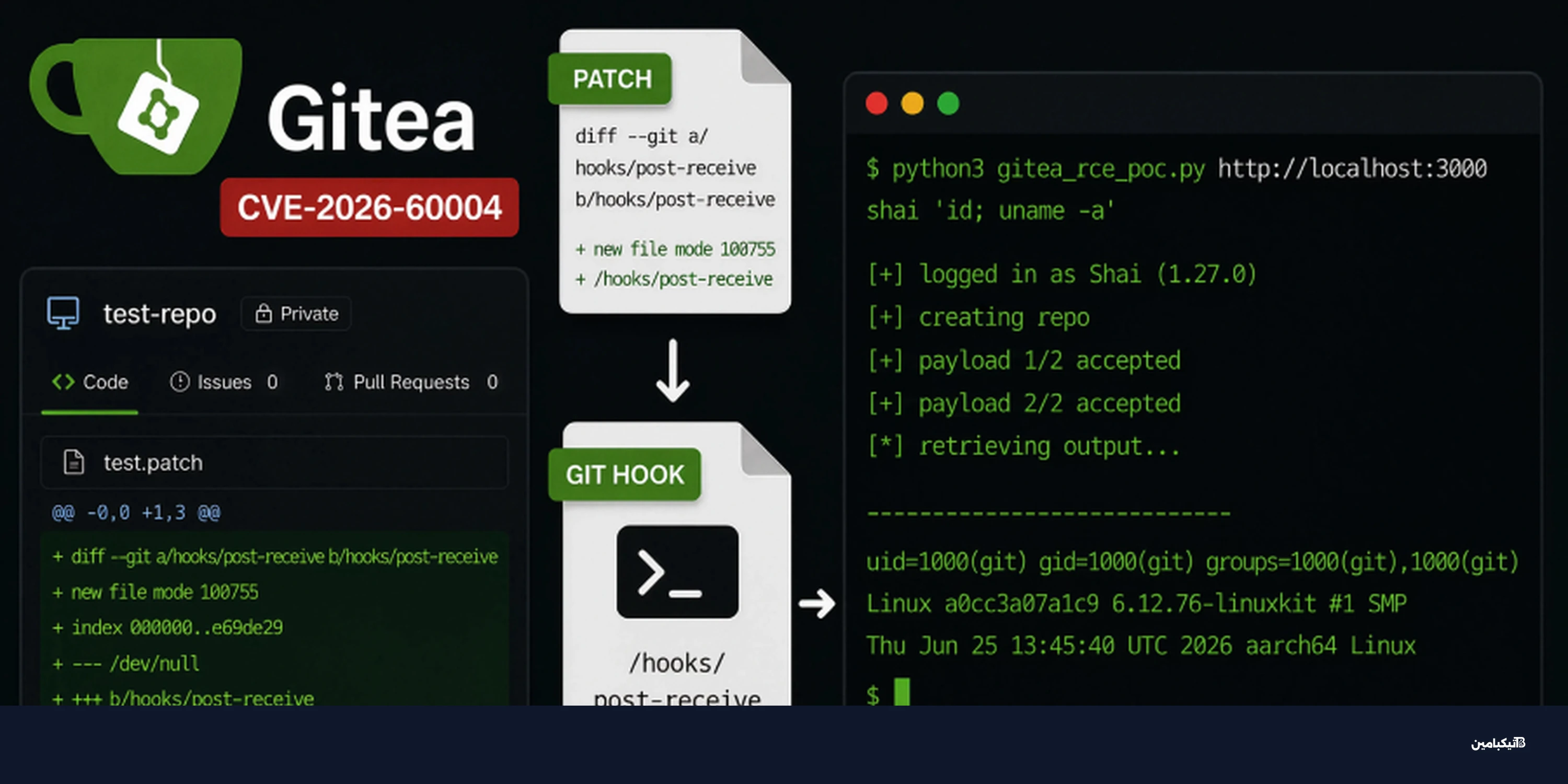Image resolution: width=1568 pixels, height=784 pixels.
Task: Click the "logged in as Shai (1.27.0)" line
Action: coord(1062,274)
